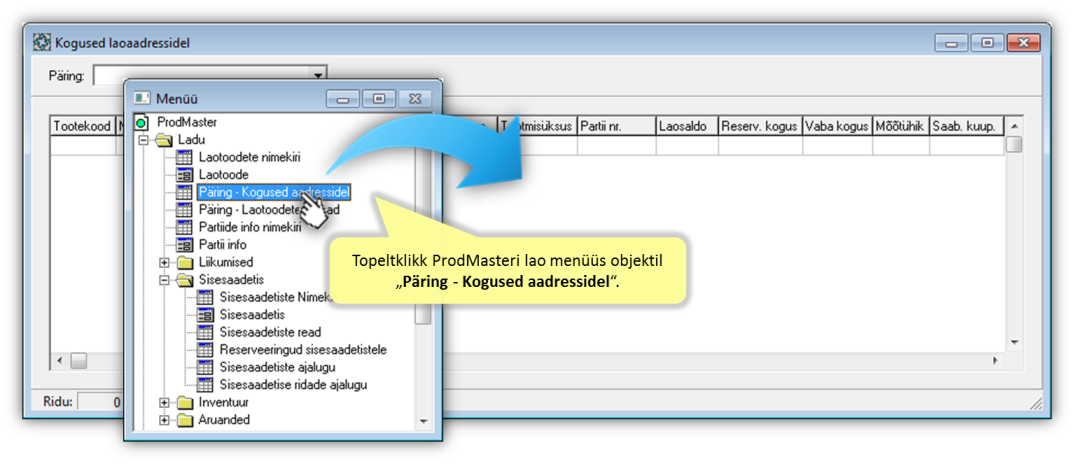Click the Sisesaadetis folder icon
Viewport: 1074px width, 464px height.
tap(185, 280)
